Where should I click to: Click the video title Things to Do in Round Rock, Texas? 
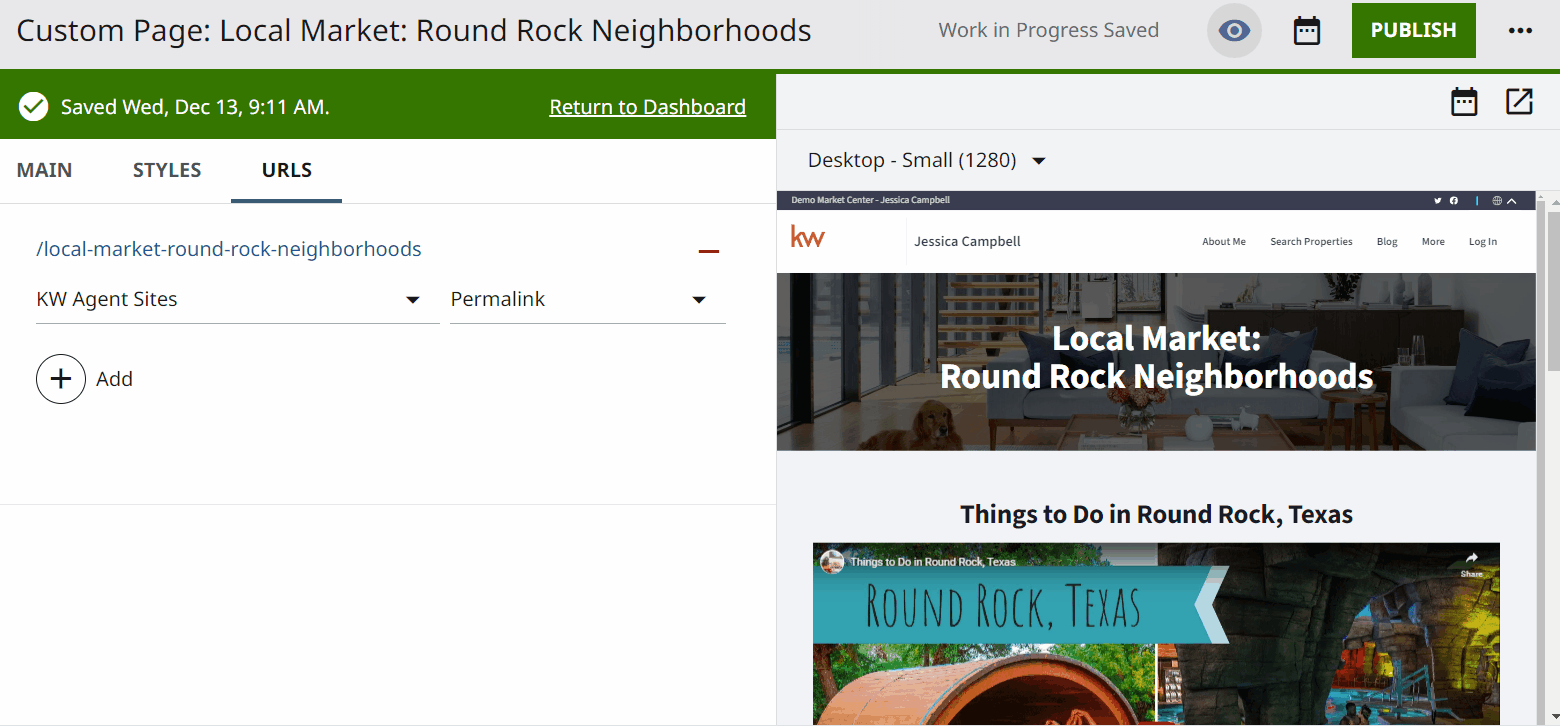click(933, 562)
